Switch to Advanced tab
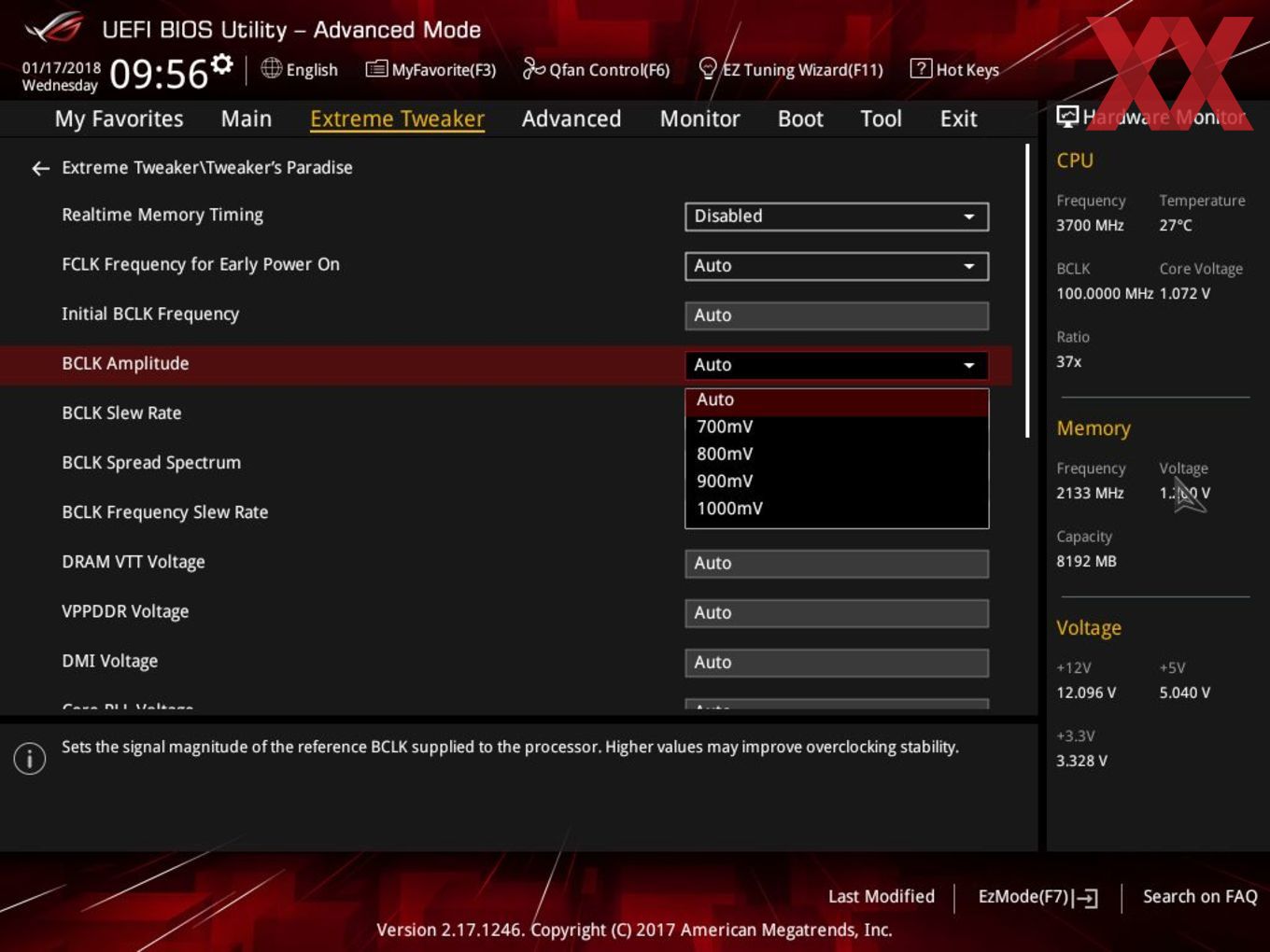Image resolution: width=1270 pixels, height=952 pixels. click(571, 119)
